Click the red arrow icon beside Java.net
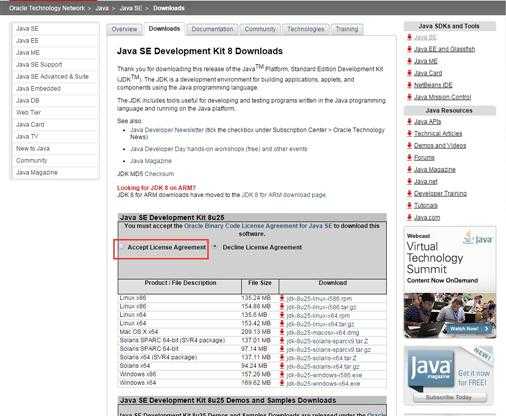This screenshot has width=506, height=416. click(x=410, y=181)
